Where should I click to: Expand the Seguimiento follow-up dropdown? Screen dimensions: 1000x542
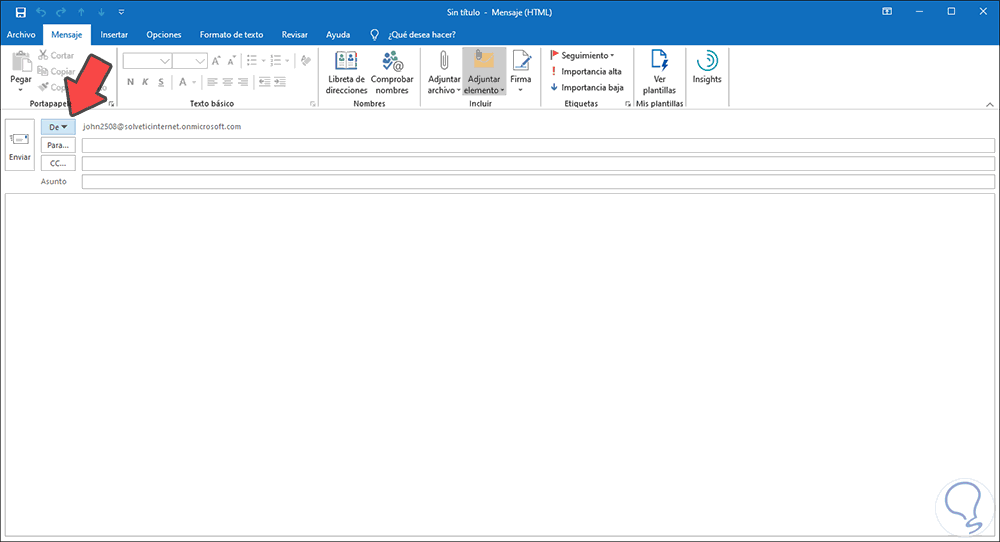(x=582, y=56)
